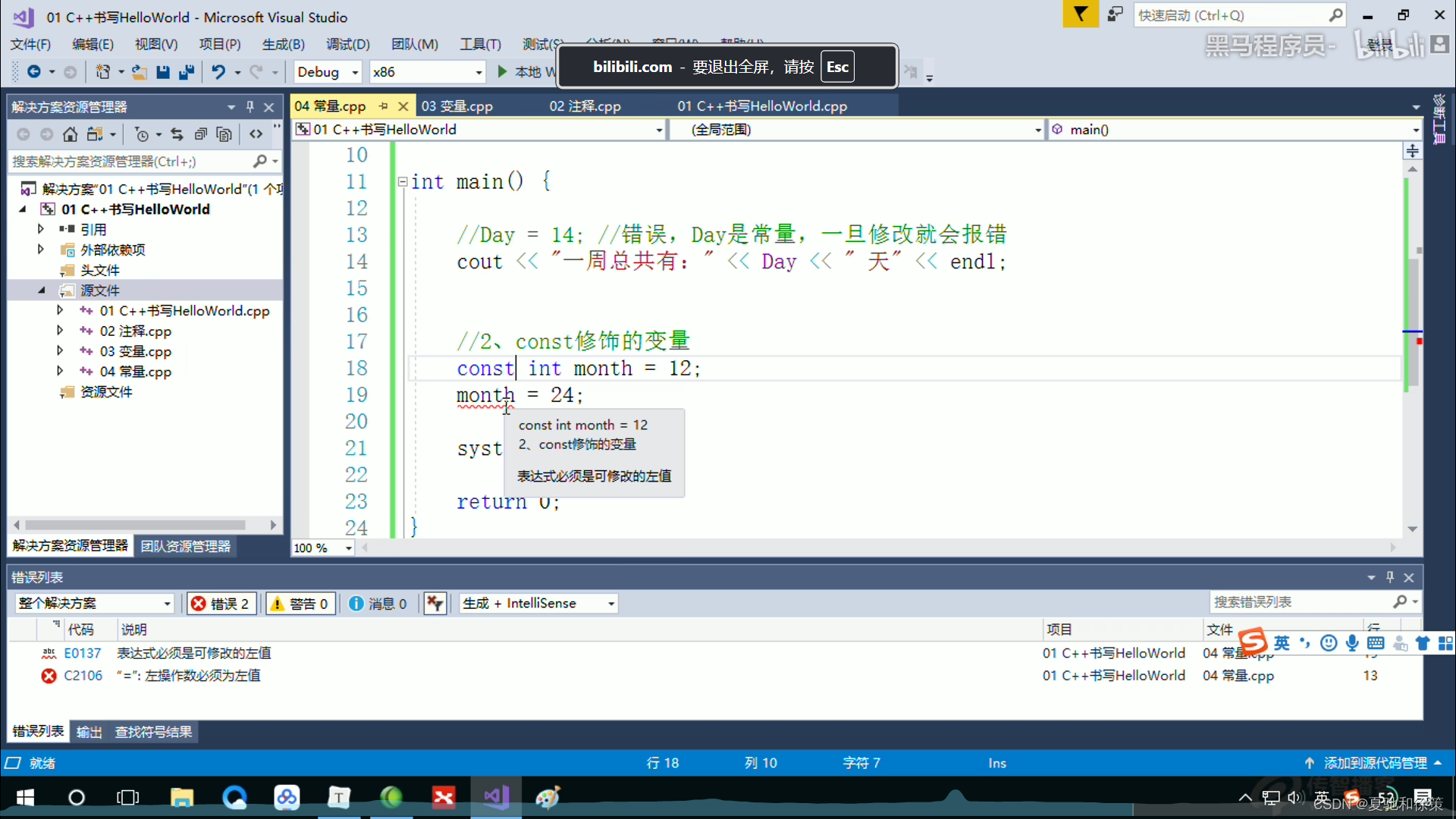This screenshot has width=1456, height=819.
Task: Open the 调试(D) menu
Action: 347,44
